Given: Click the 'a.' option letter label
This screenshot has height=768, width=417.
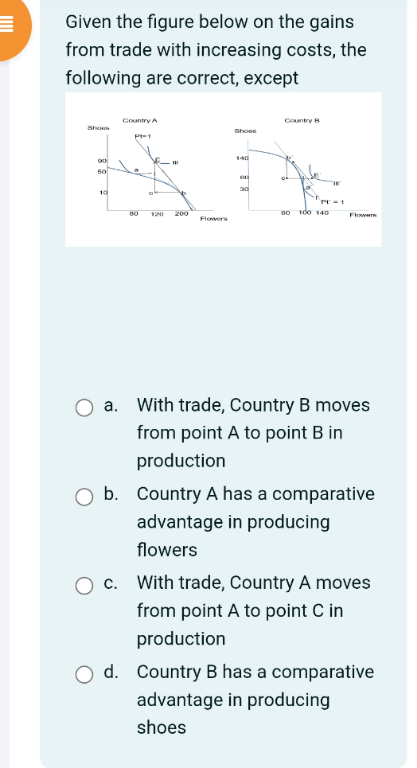Looking at the screenshot, I should [x=111, y=406].
